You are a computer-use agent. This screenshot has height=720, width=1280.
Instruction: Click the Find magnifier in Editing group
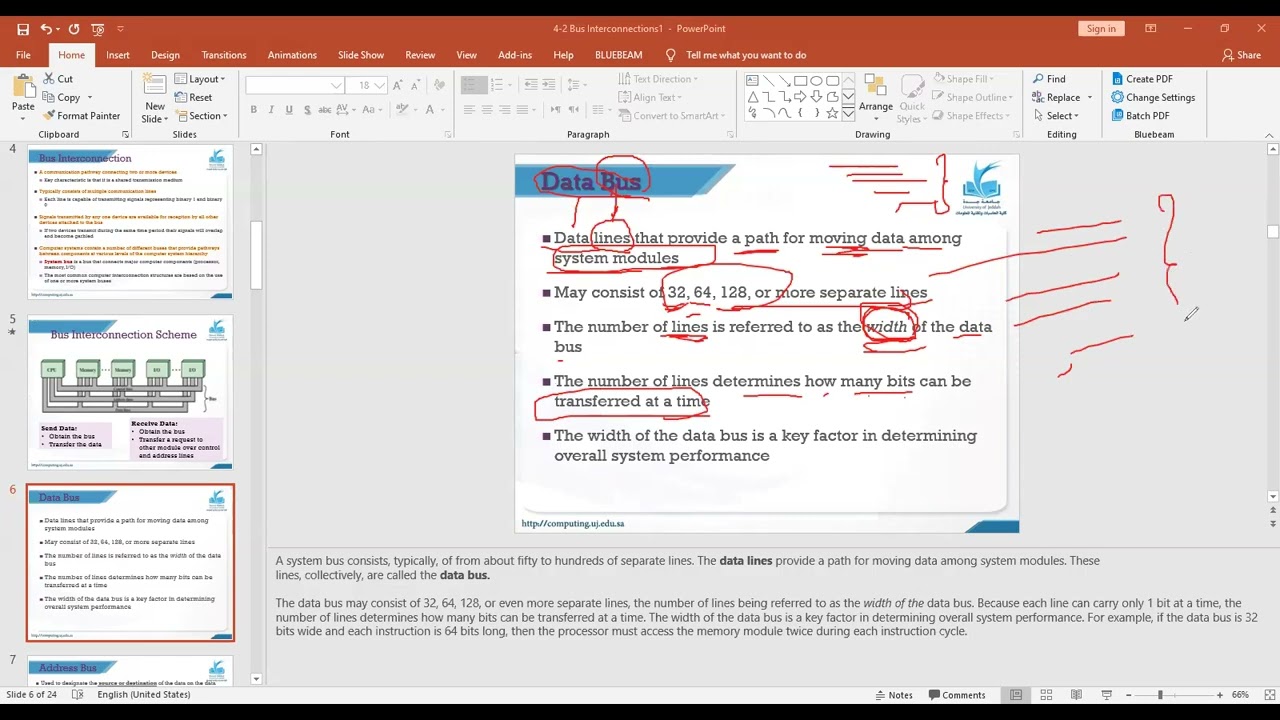1049,79
